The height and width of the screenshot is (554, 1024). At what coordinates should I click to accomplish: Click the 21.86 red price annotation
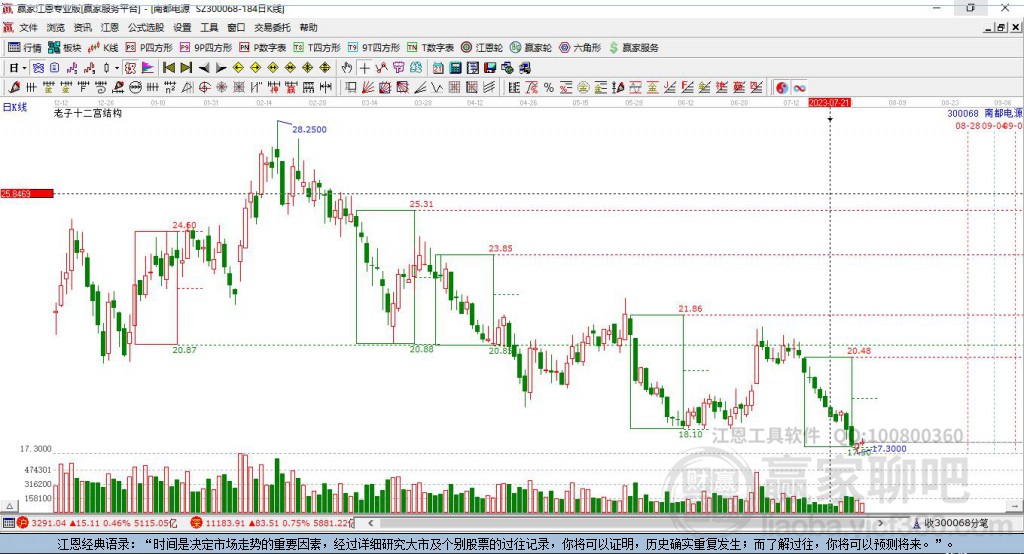tap(690, 308)
